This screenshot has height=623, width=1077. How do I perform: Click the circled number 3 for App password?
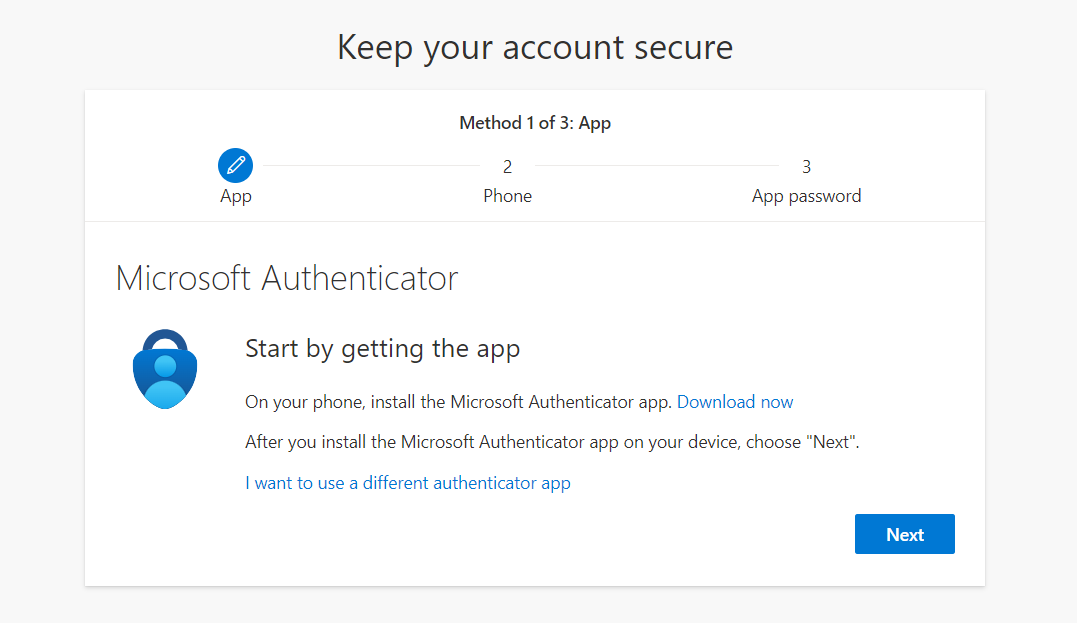click(x=806, y=165)
